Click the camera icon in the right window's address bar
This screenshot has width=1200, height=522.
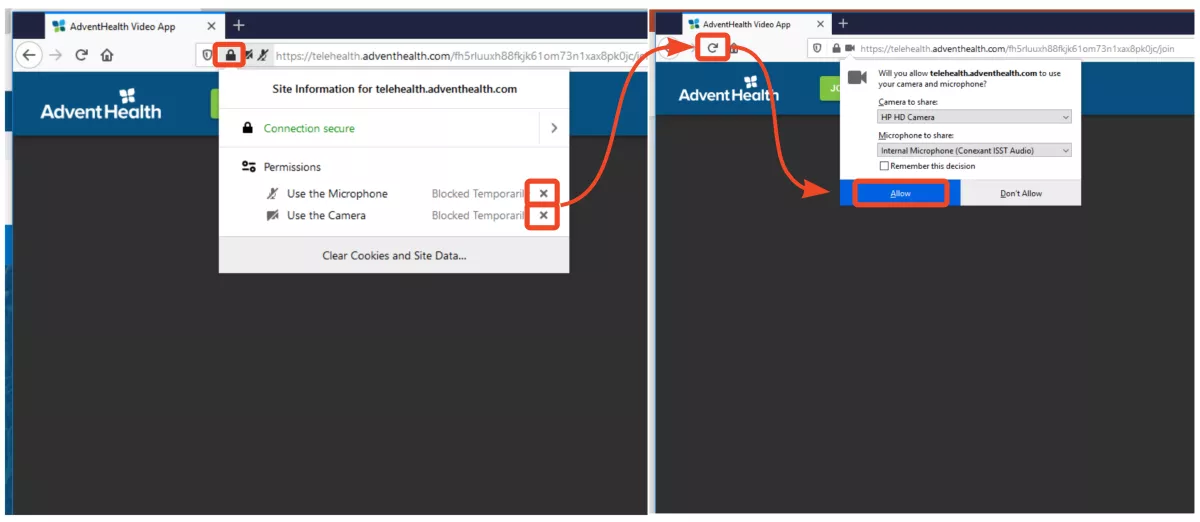pyautogui.click(x=850, y=48)
